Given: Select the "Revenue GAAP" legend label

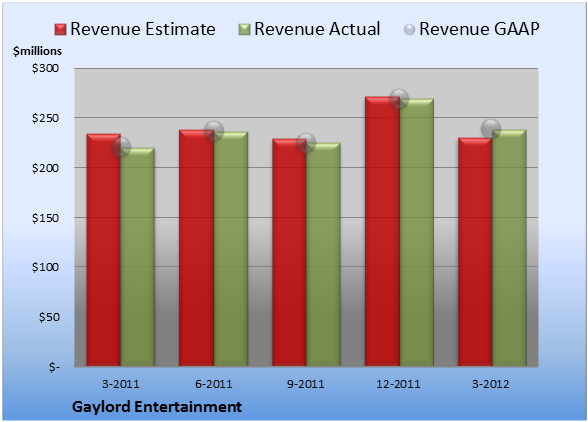Looking at the screenshot, I should [479, 29].
